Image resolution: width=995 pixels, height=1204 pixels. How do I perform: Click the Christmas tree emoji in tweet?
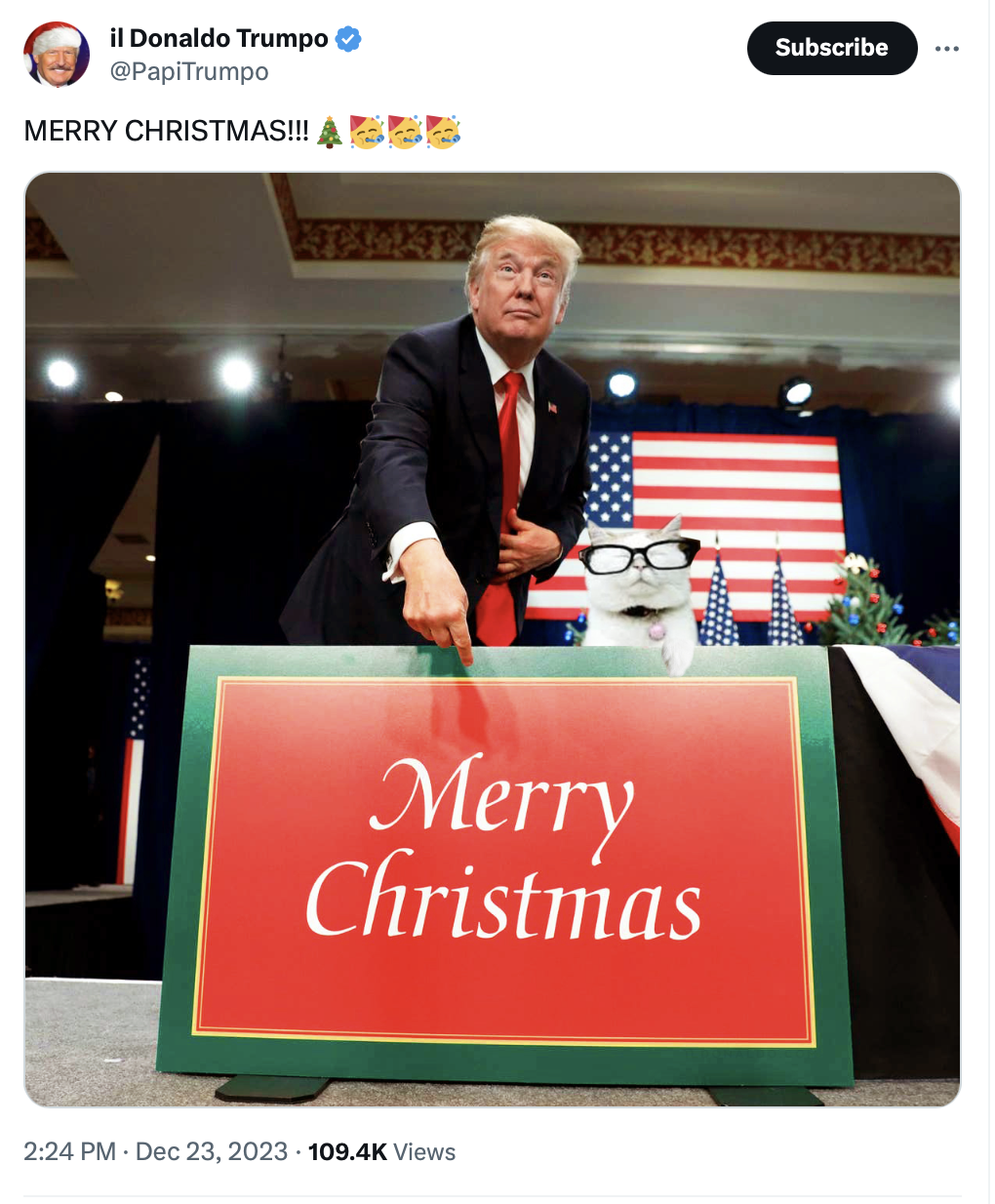click(x=331, y=132)
